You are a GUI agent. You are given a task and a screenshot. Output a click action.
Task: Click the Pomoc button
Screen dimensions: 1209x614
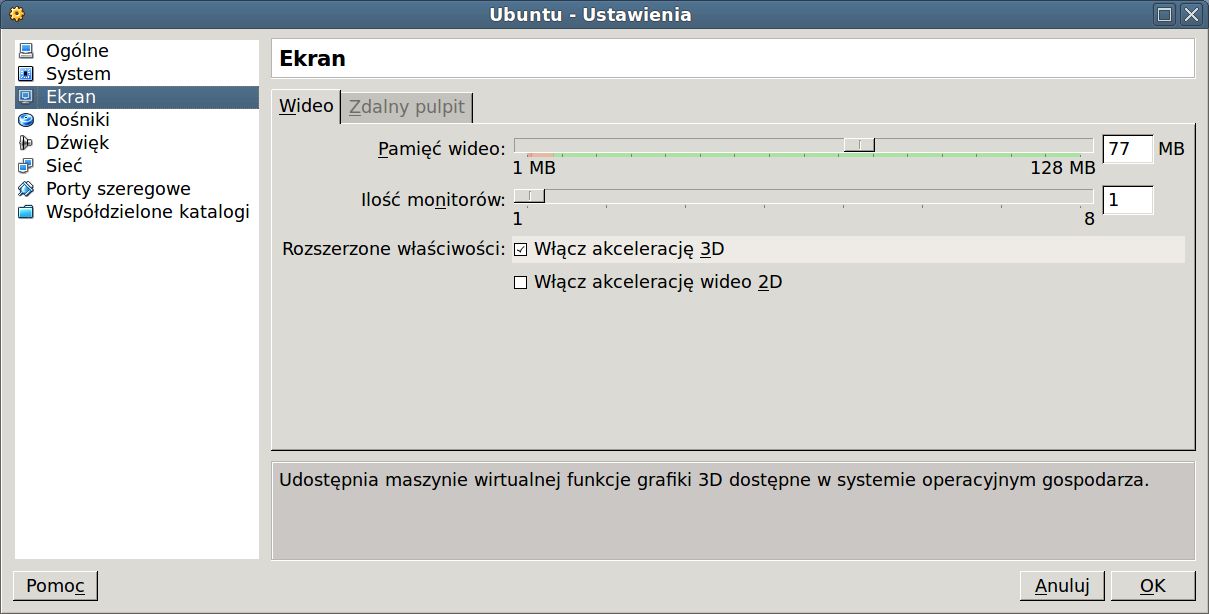(x=55, y=586)
